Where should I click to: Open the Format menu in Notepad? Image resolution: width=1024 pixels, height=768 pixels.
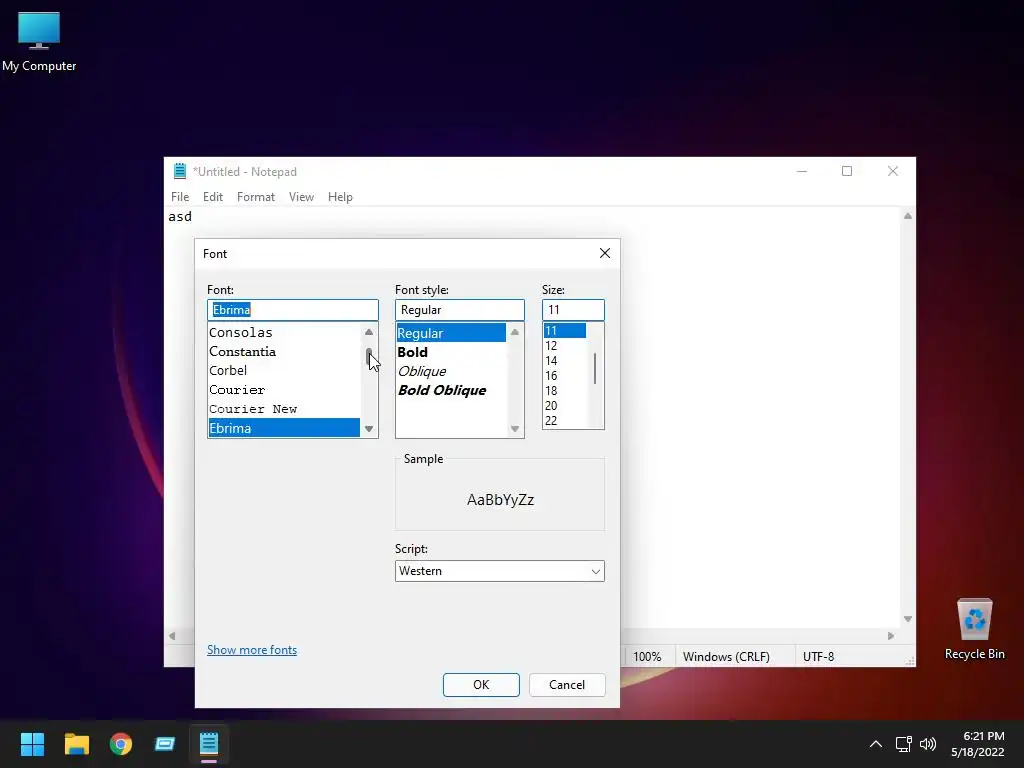pos(255,197)
